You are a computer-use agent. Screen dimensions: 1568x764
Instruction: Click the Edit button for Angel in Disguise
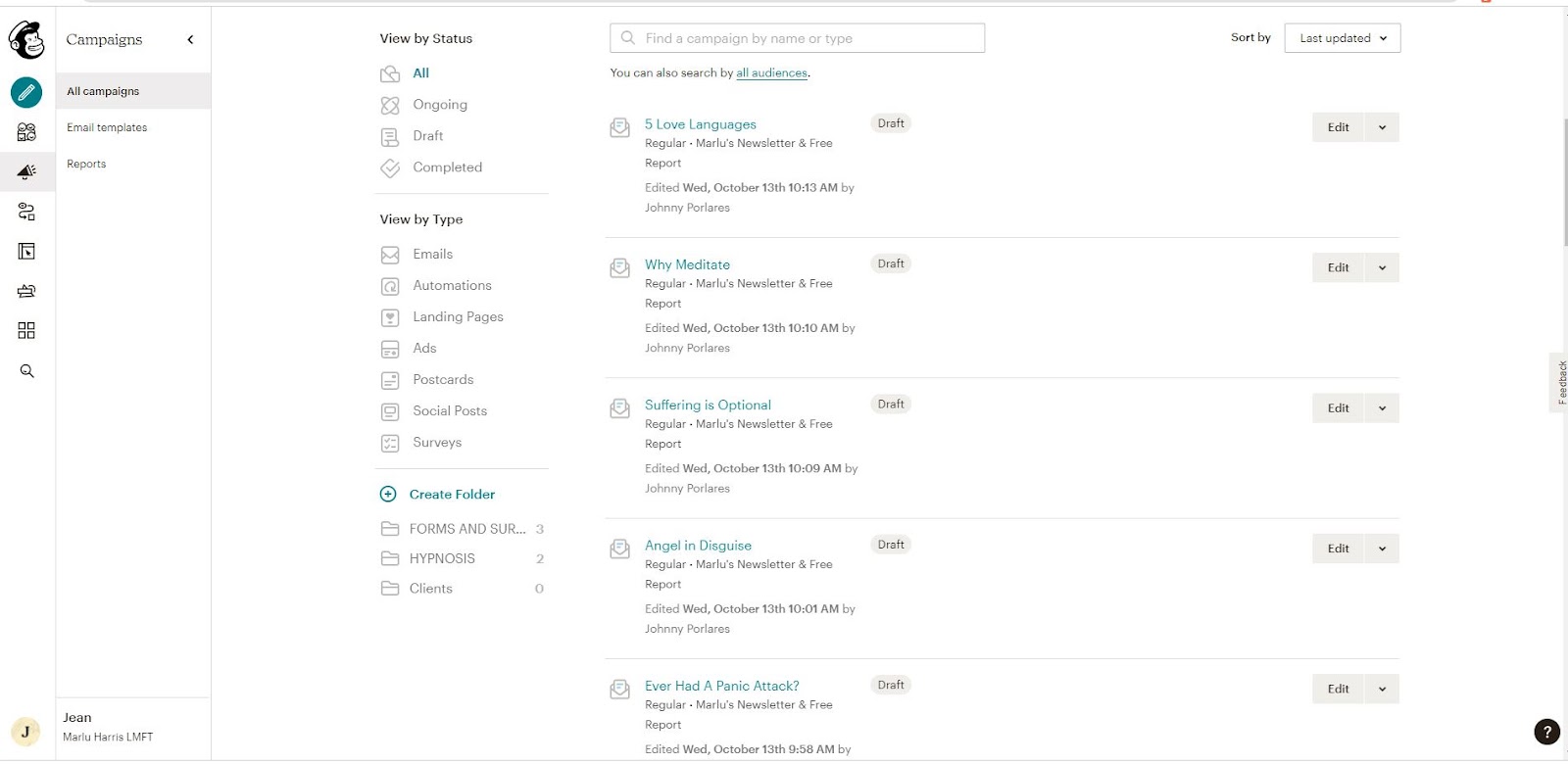click(1338, 549)
